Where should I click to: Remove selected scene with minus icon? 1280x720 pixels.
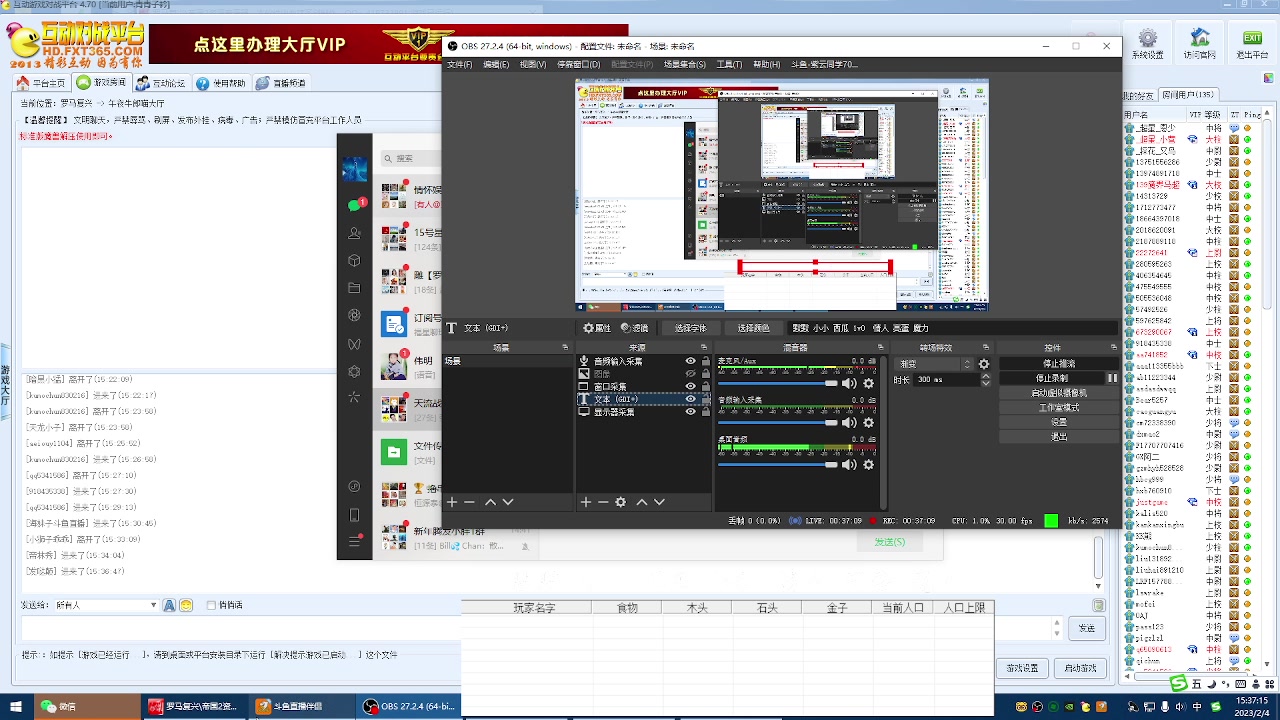click(469, 502)
